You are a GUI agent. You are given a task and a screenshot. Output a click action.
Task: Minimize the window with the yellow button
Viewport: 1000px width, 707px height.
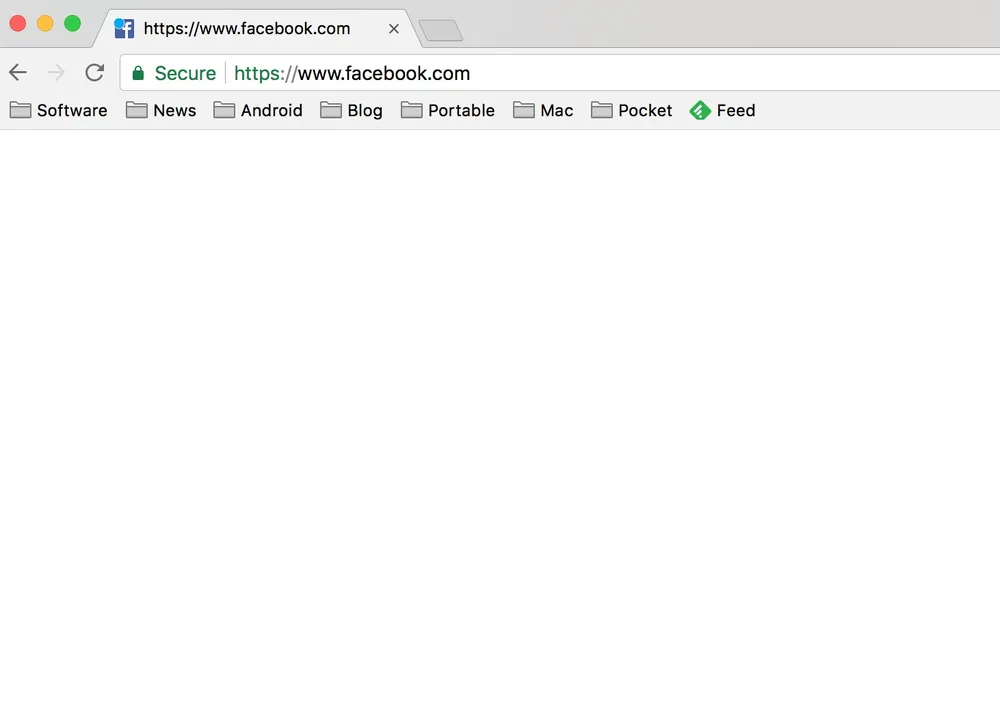tap(45, 24)
